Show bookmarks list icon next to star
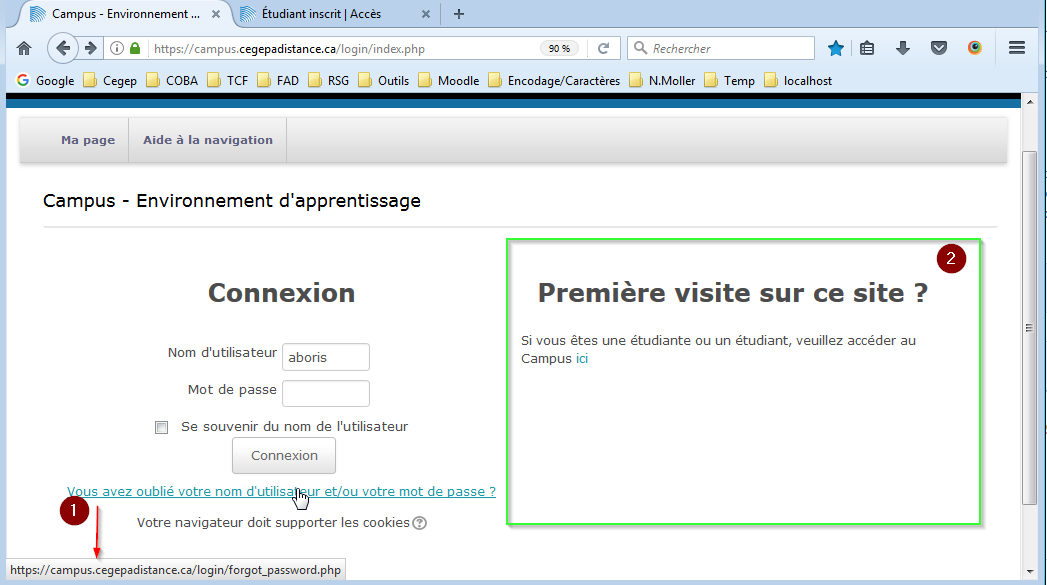 (867, 48)
